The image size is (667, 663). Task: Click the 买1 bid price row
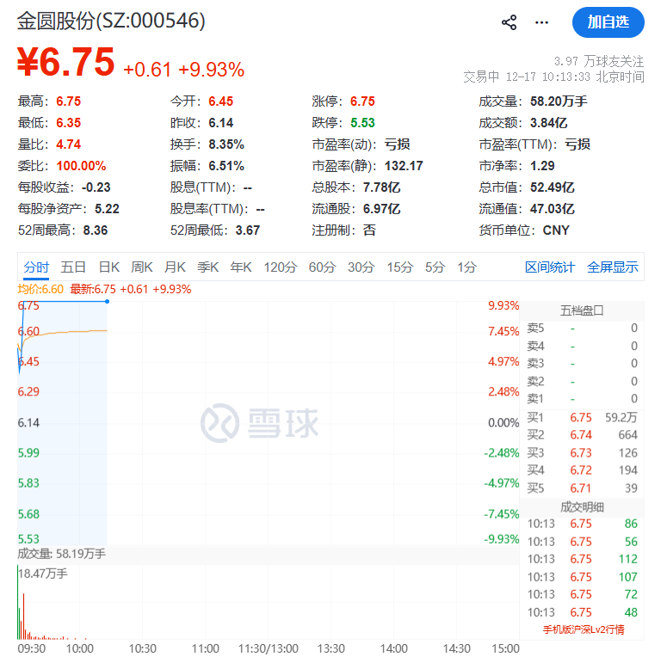point(582,417)
